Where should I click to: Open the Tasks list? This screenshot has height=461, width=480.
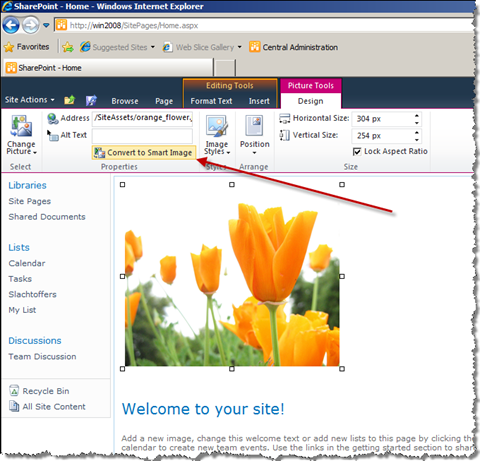click(x=20, y=279)
